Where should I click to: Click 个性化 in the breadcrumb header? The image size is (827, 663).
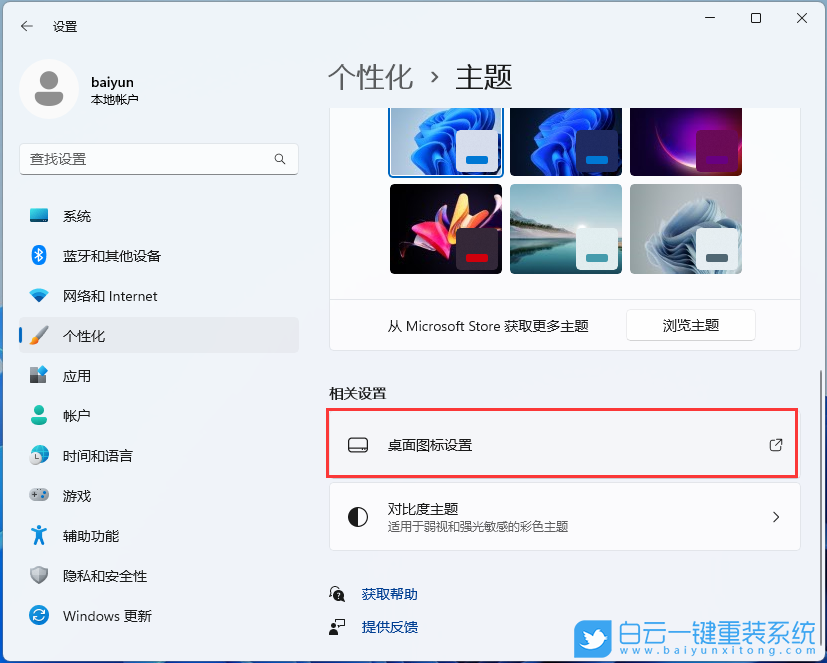(371, 77)
